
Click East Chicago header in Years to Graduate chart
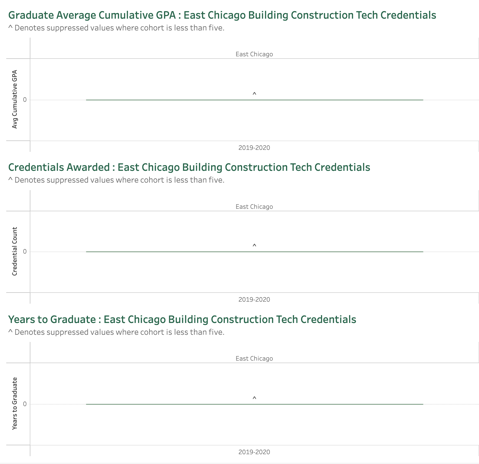coord(254,358)
